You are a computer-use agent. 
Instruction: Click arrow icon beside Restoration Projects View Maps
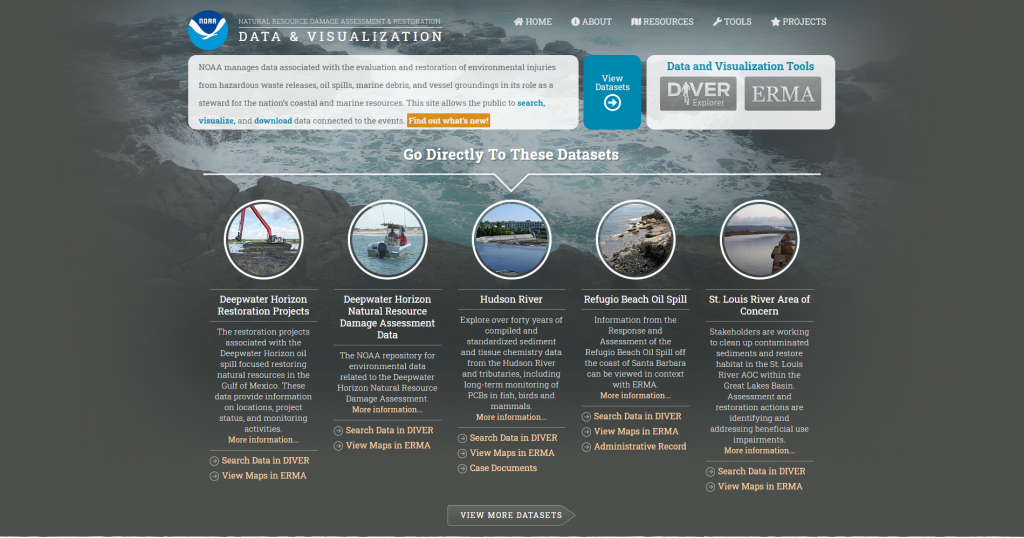click(214, 476)
